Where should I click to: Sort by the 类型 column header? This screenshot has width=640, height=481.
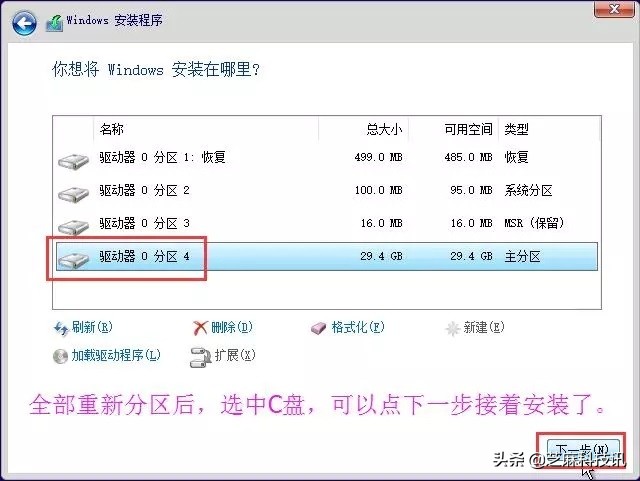549,129
